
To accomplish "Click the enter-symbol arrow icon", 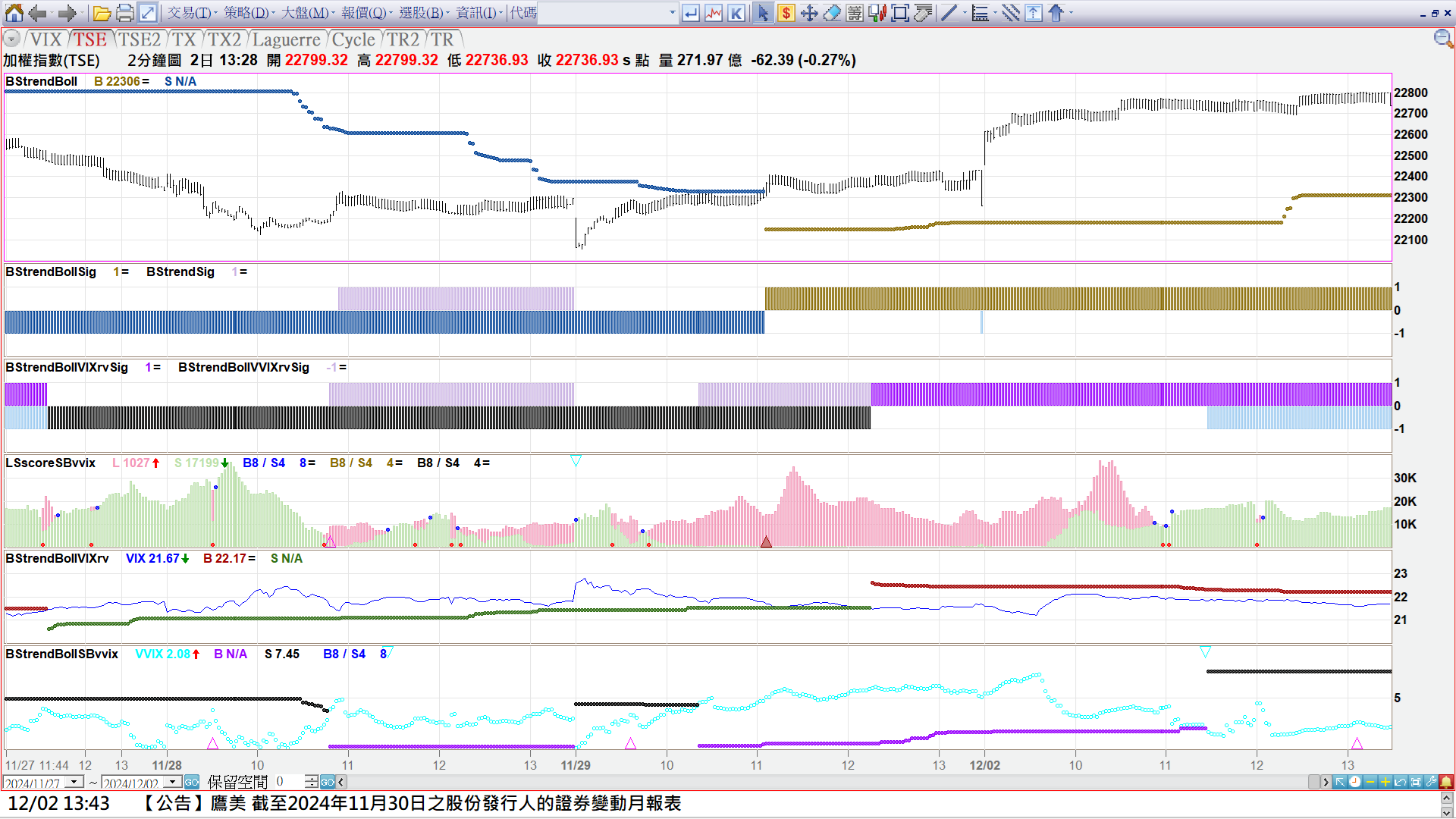I will click(x=690, y=13).
